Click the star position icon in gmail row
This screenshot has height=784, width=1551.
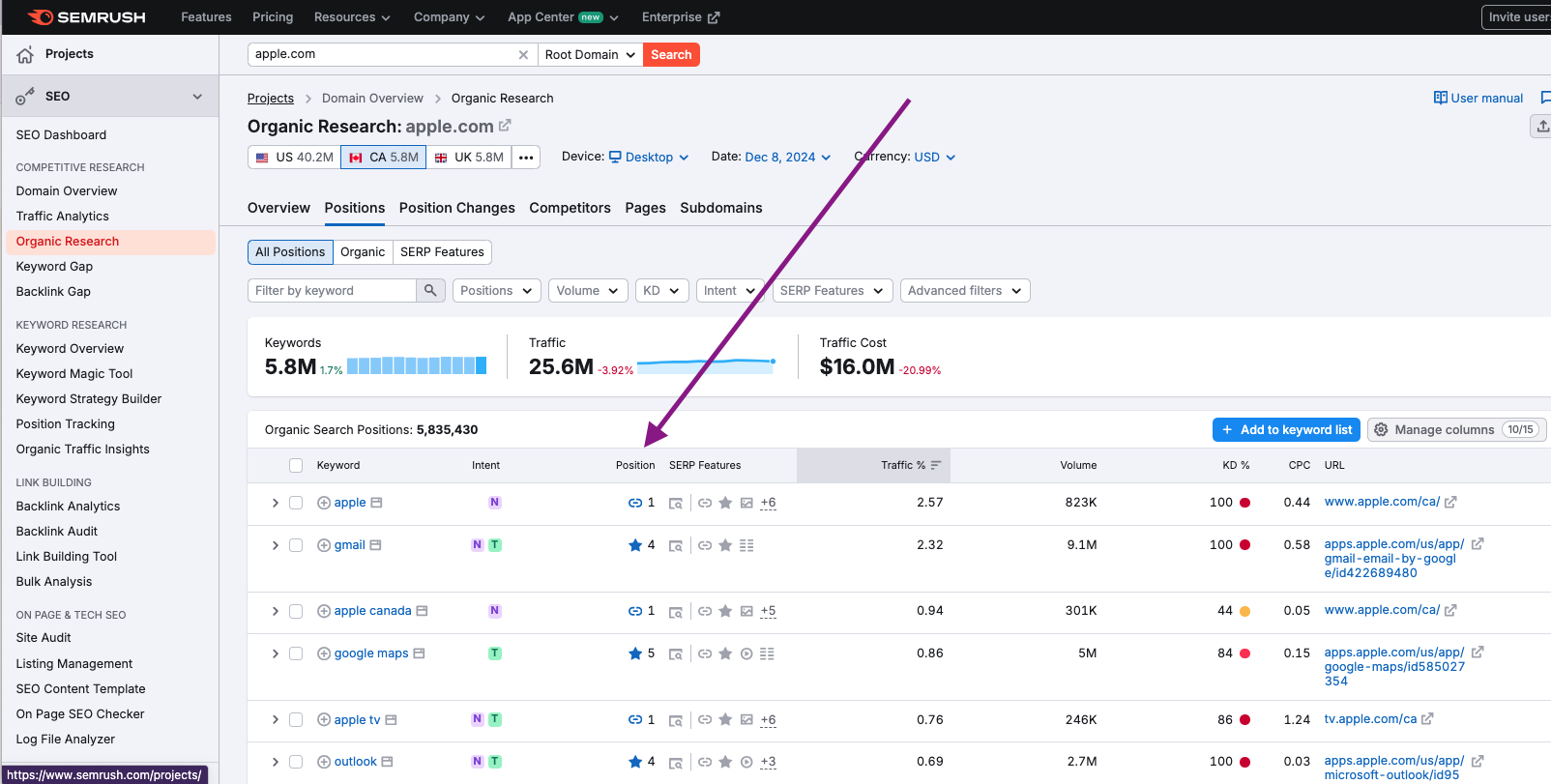click(635, 545)
